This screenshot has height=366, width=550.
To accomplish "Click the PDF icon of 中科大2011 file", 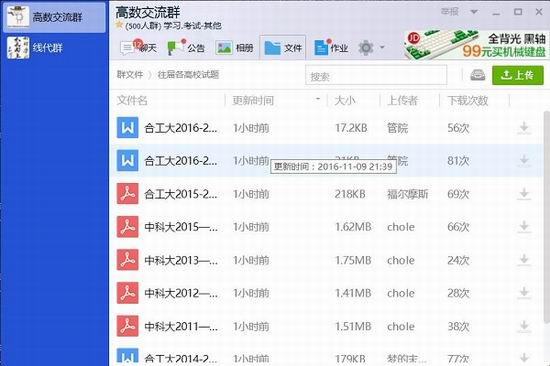I will [127, 326].
